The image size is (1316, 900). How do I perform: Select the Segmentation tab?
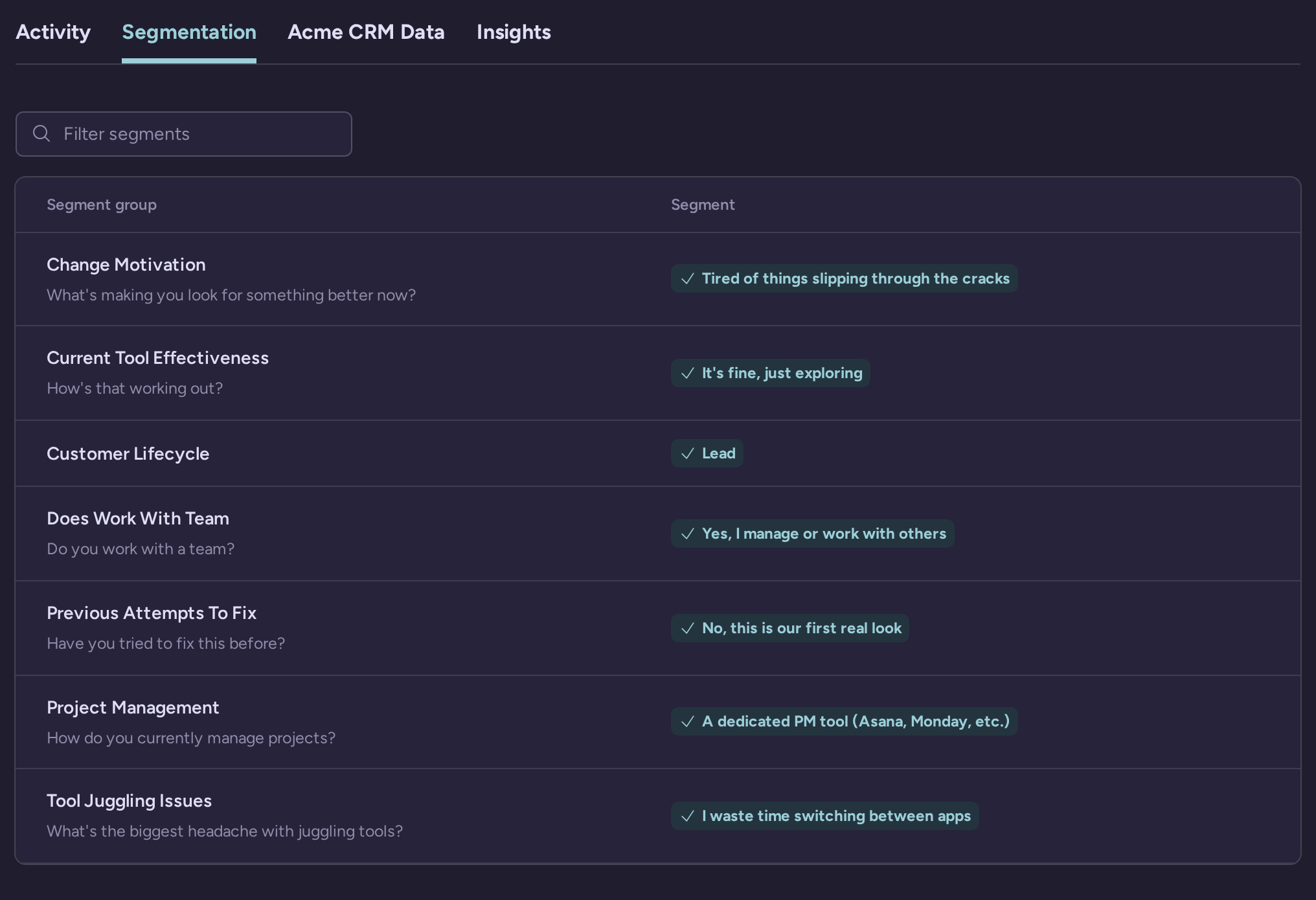tap(189, 32)
